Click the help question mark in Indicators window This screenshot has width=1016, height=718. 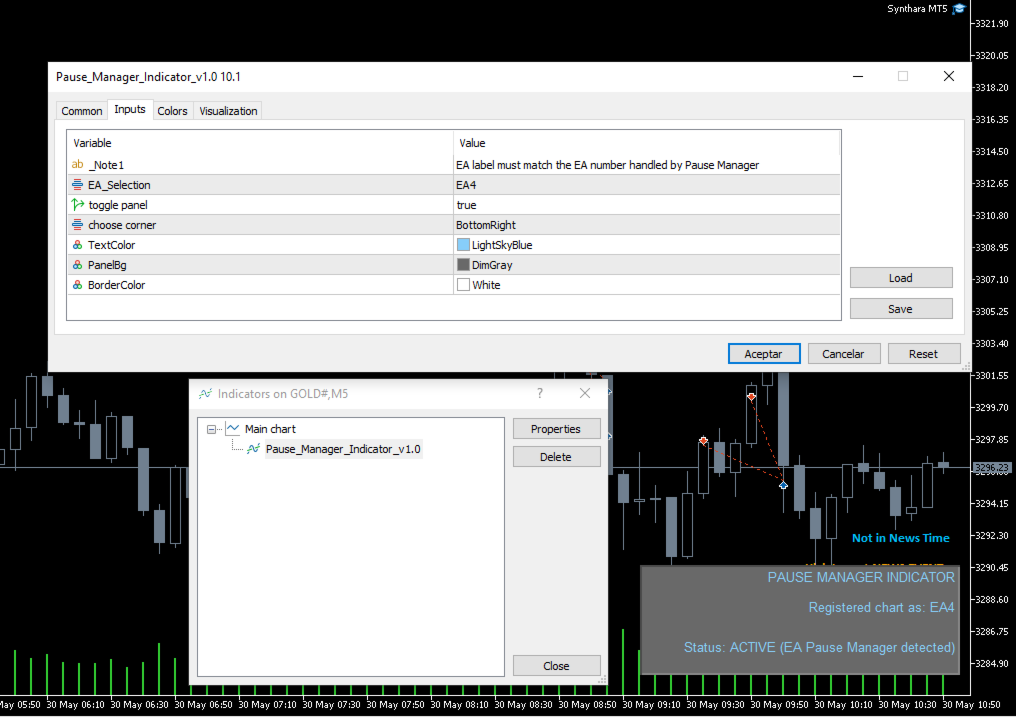click(x=540, y=393)
